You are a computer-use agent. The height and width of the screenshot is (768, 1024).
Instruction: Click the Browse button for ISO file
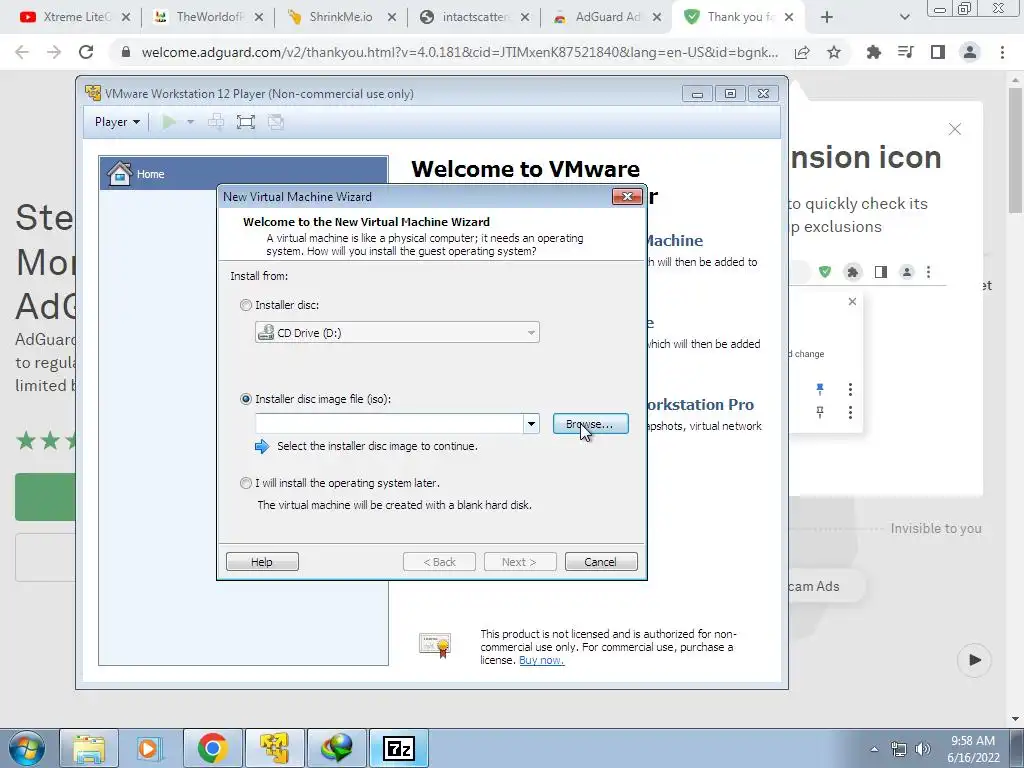pos(590,424)
